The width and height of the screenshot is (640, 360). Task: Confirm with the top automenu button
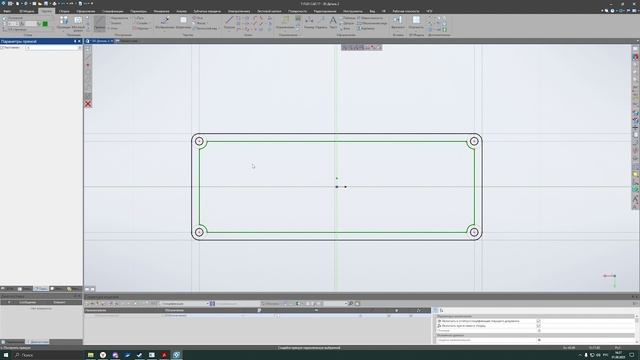point(88,49)
